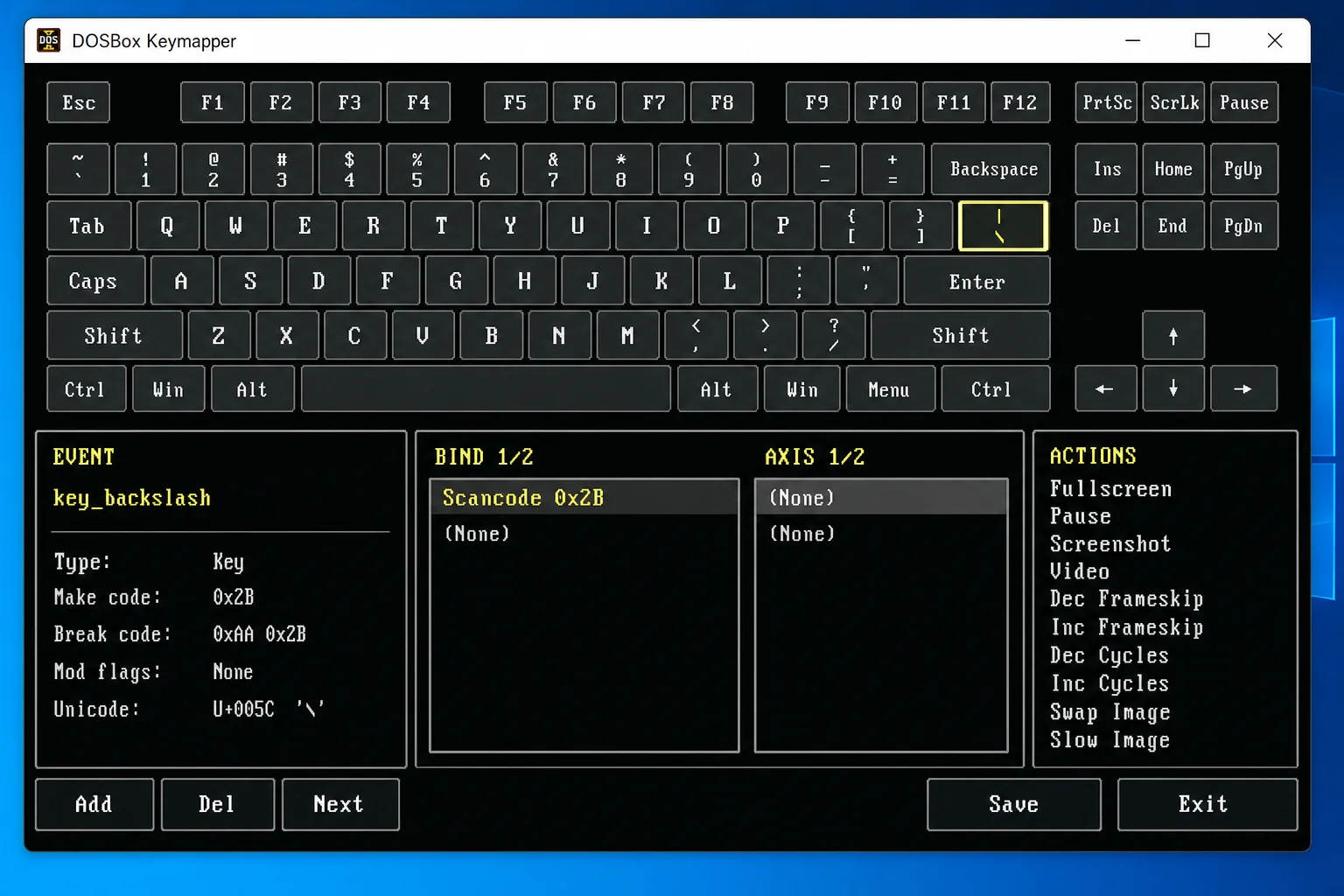Select the F12 key
The image size is (1344, 896).
1019,102
